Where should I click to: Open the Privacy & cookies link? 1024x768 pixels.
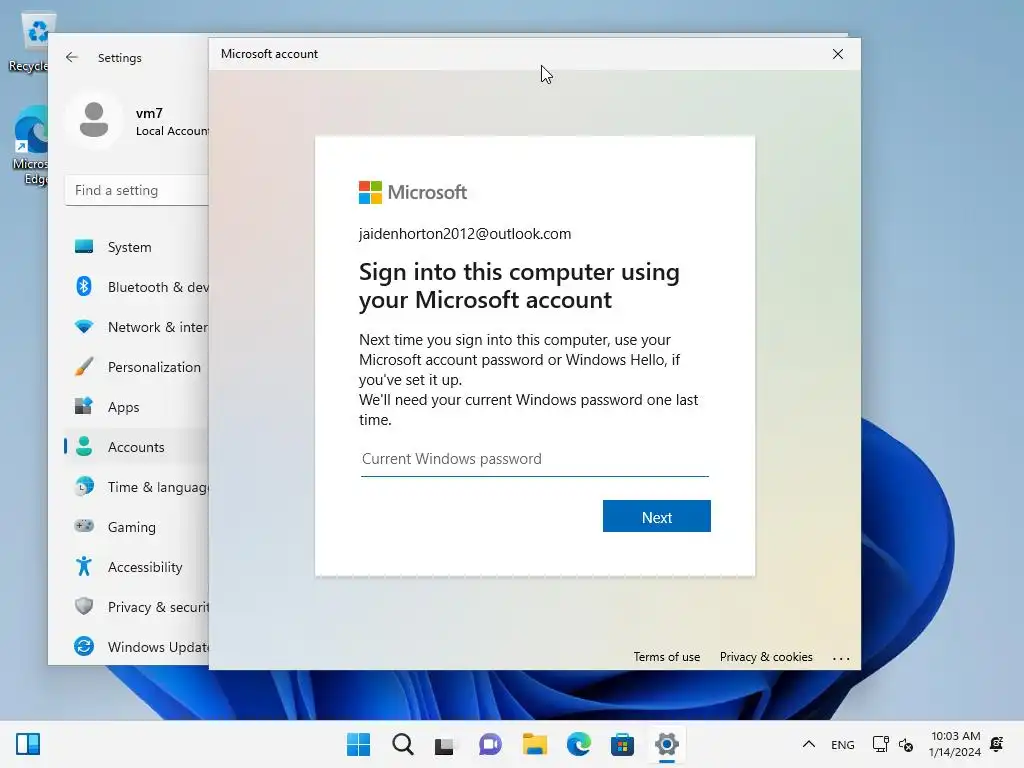tap(766, 657)
